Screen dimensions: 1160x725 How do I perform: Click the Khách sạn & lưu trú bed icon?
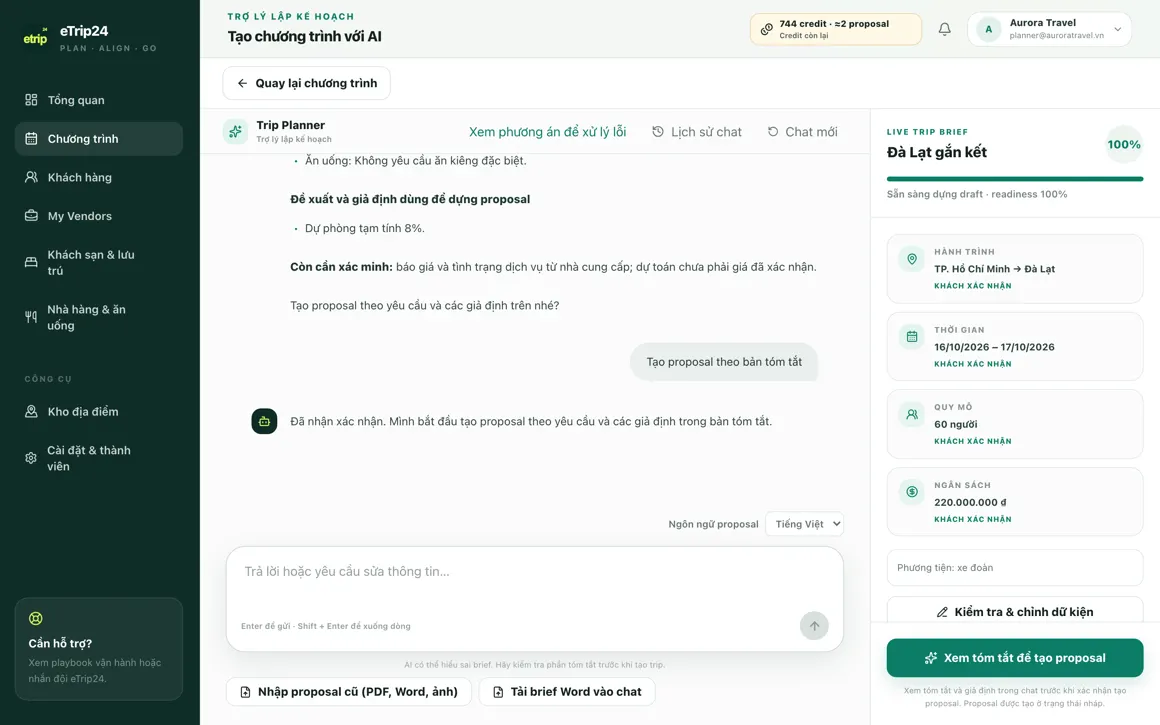pos(31,262)
